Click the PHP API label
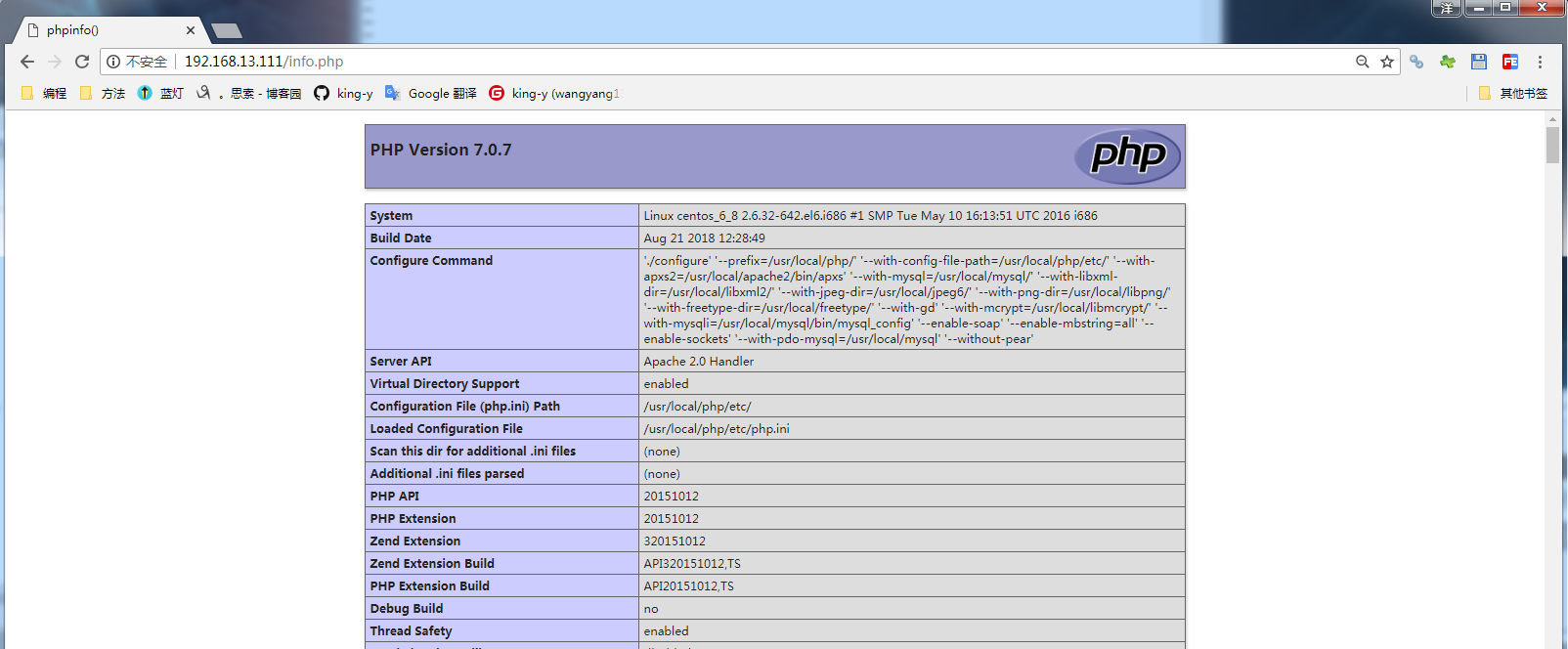Screen dimensions: 1568x649 (395, 496)
